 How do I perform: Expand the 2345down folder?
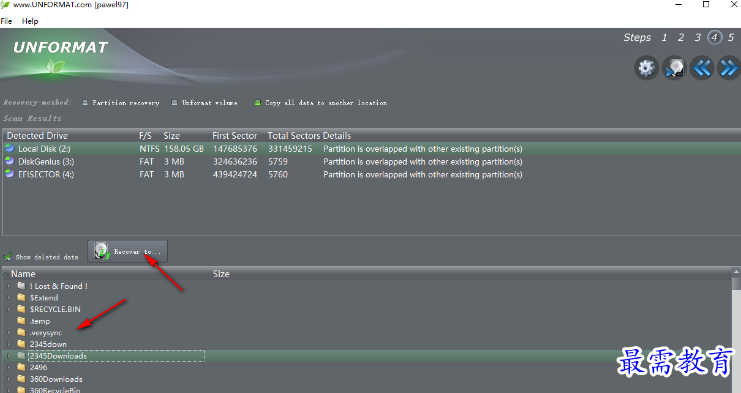click(9, 344)
